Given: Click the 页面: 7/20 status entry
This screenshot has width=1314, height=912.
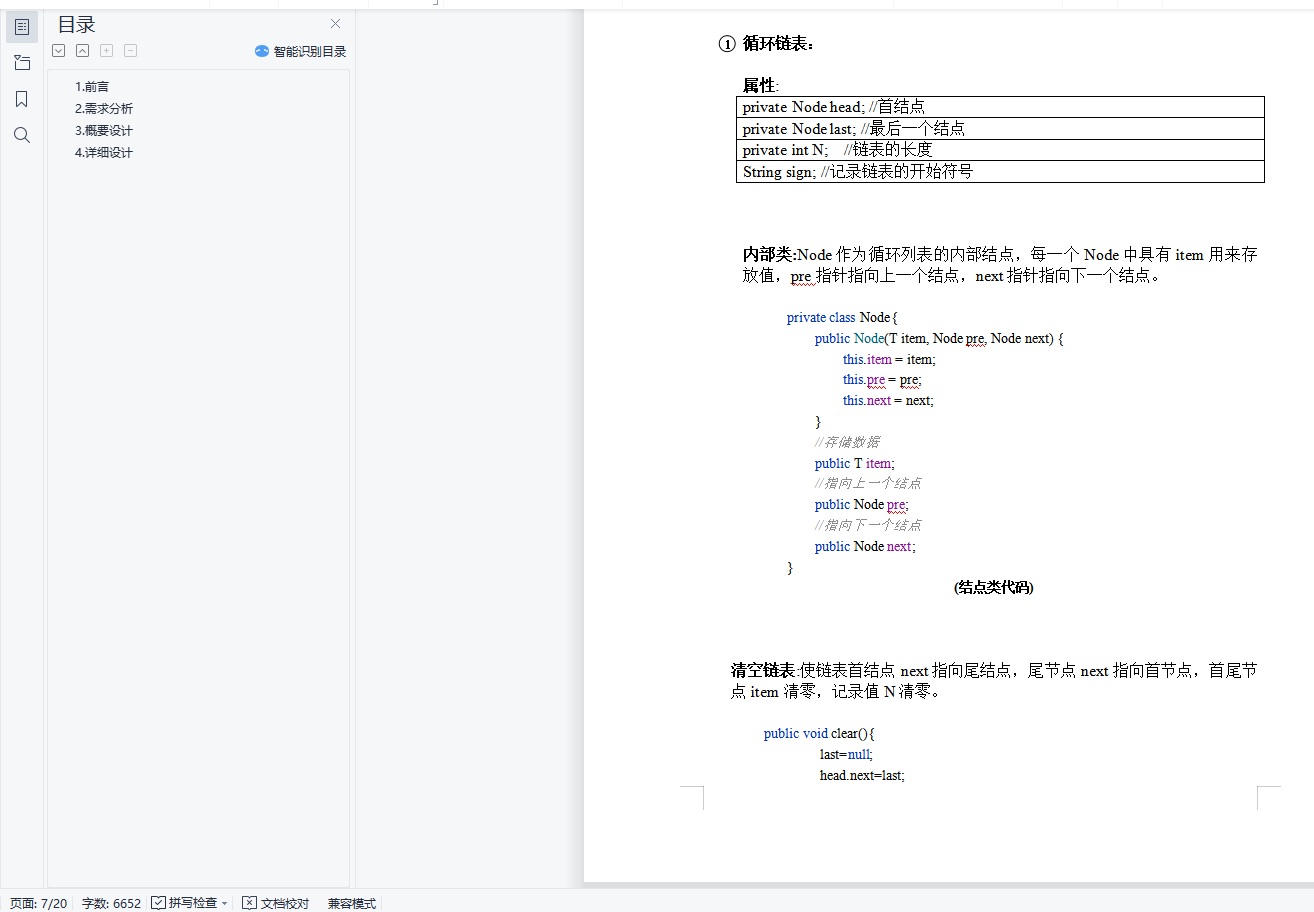Looking at the screenshot, I should (38, 903).
